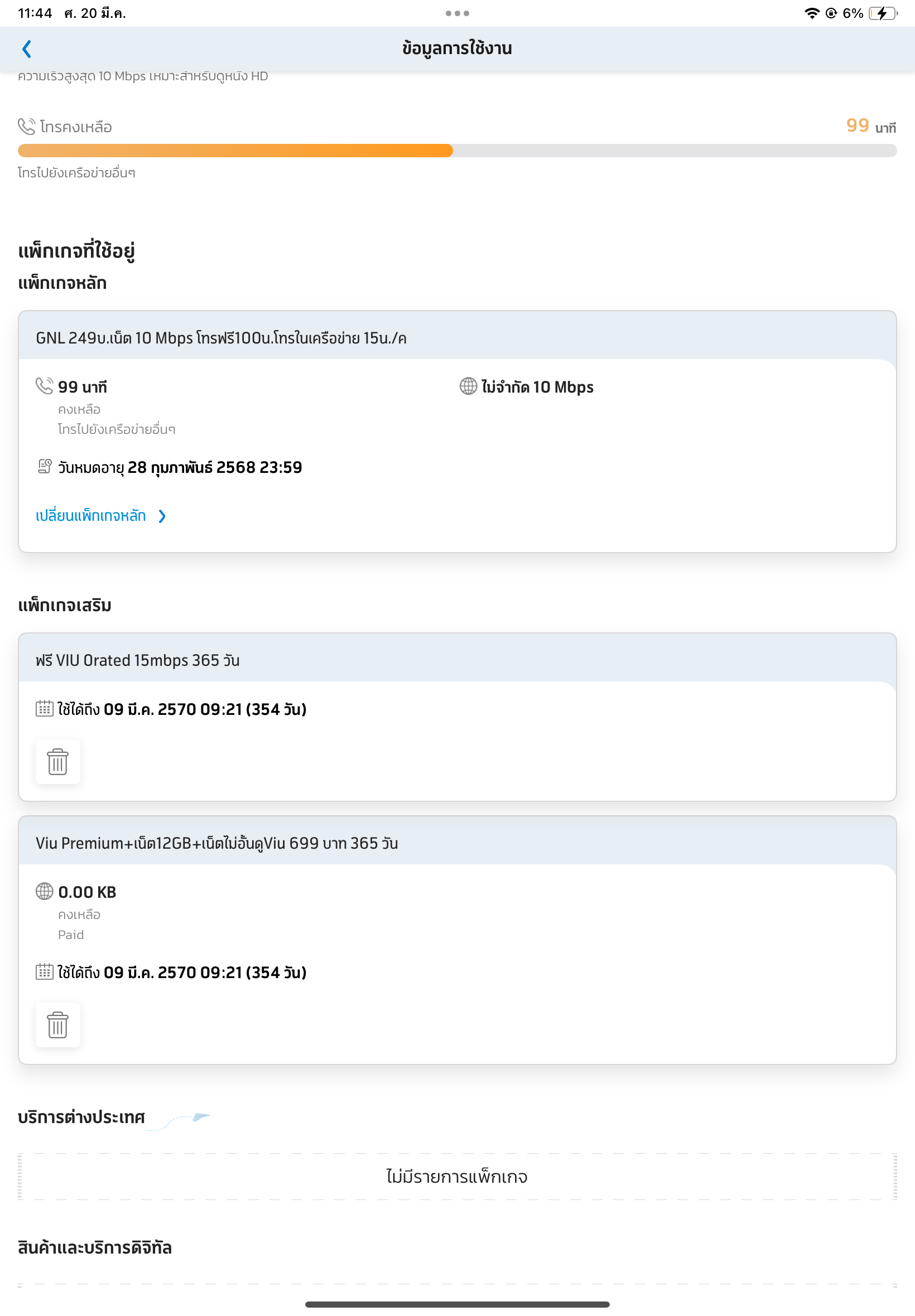Tap the battery indicator in status bar
This screenshot has width=915, height=1316.
(x=882, y=13)
